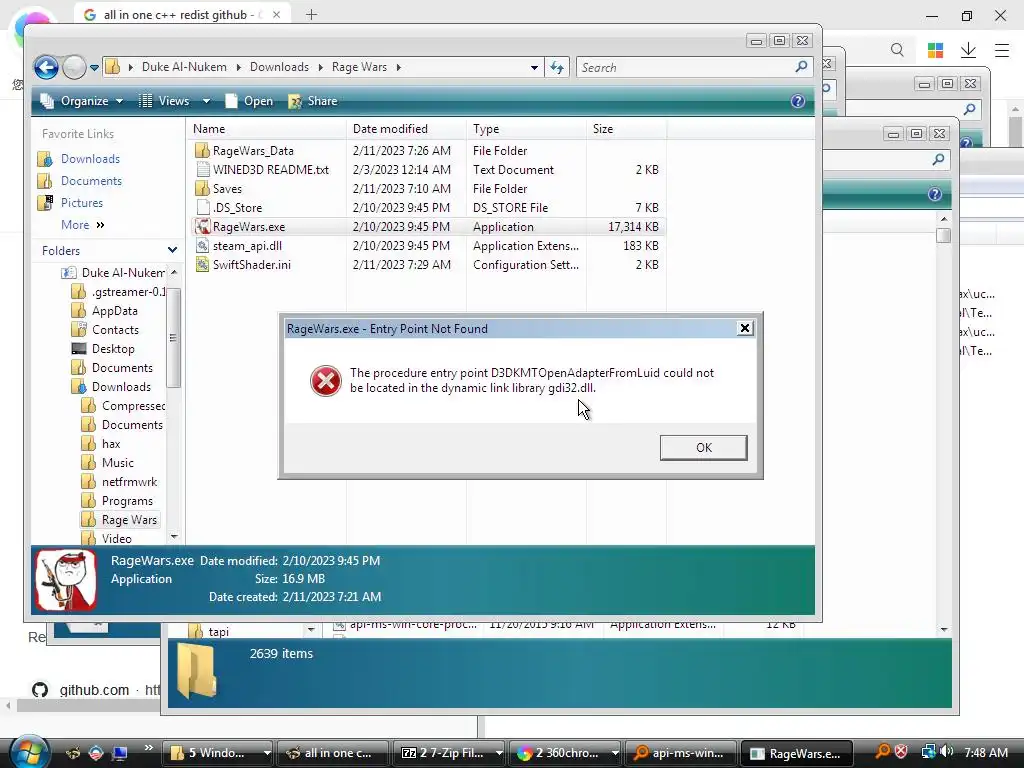This screenshot has height=768, width=1024.
Task: Collapse the Folders pane chevron
Action: point(172,250)
